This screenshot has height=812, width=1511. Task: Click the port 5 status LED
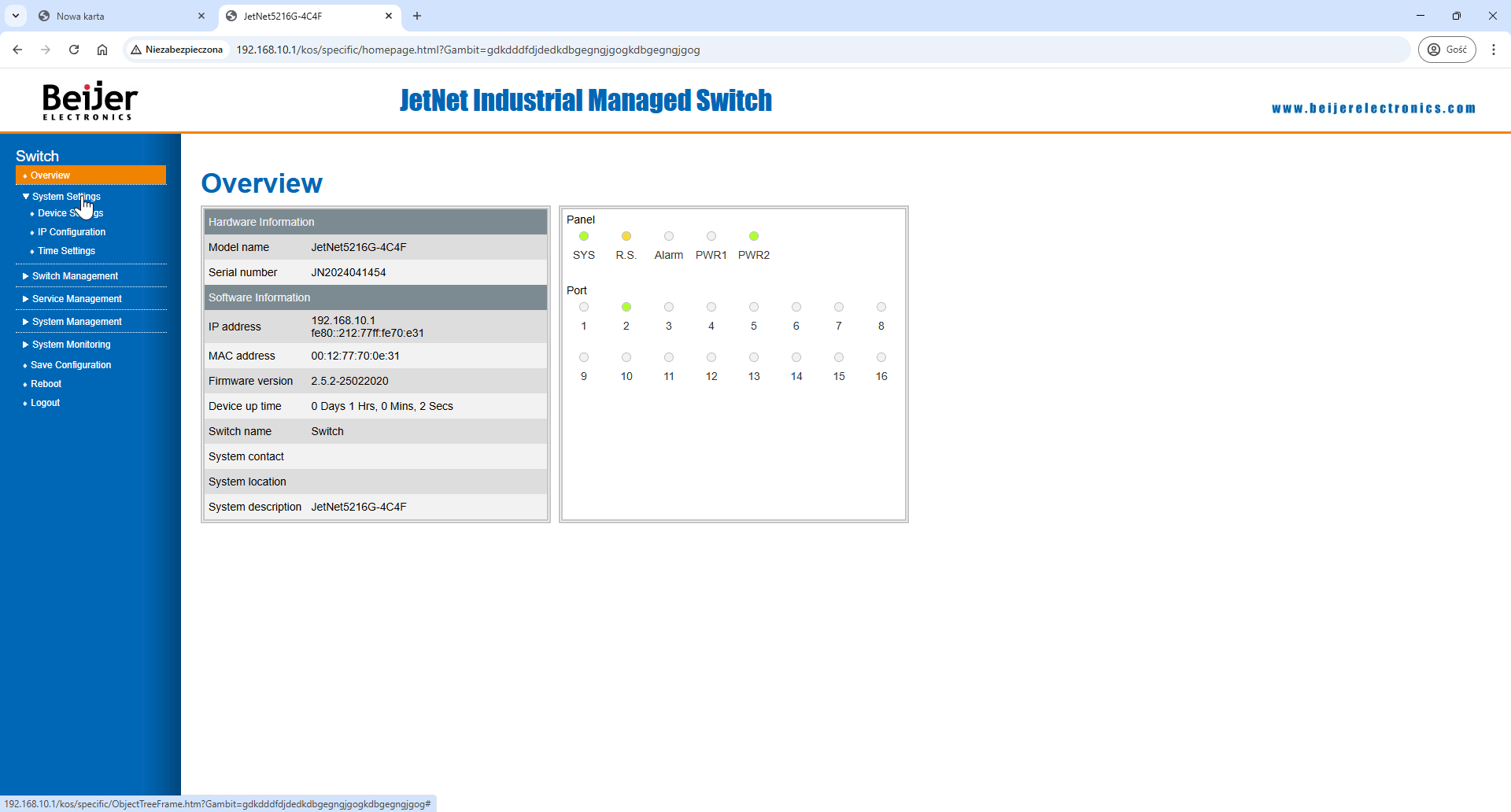(754, 307)
